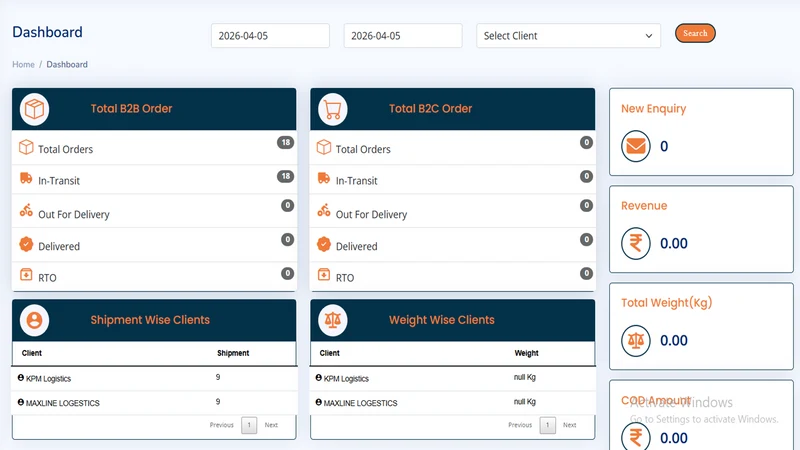Screen dimensions: 800x450
Task: Click the Out For Delivery bike icon in B2B panel
Action: coord(26,210)
